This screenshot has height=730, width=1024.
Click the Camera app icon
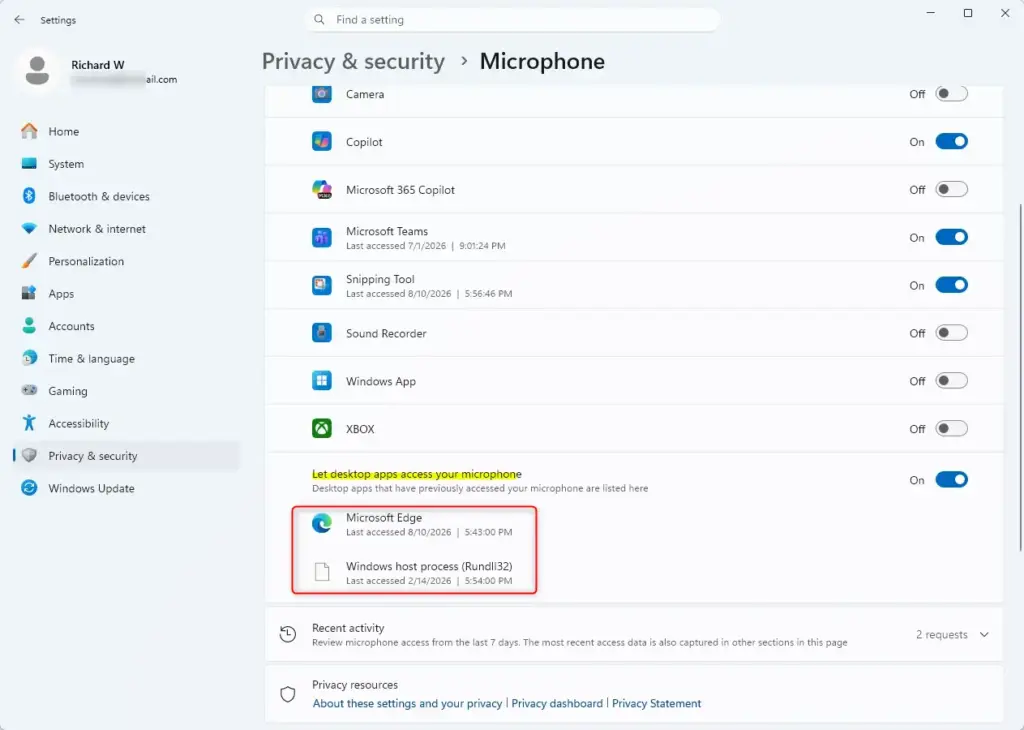click(x=321, y=94)
